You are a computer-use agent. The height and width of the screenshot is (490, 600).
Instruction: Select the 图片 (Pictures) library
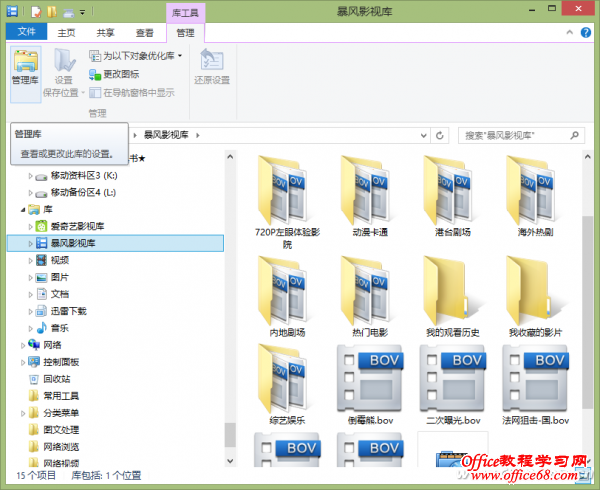(x=60, y=277)
